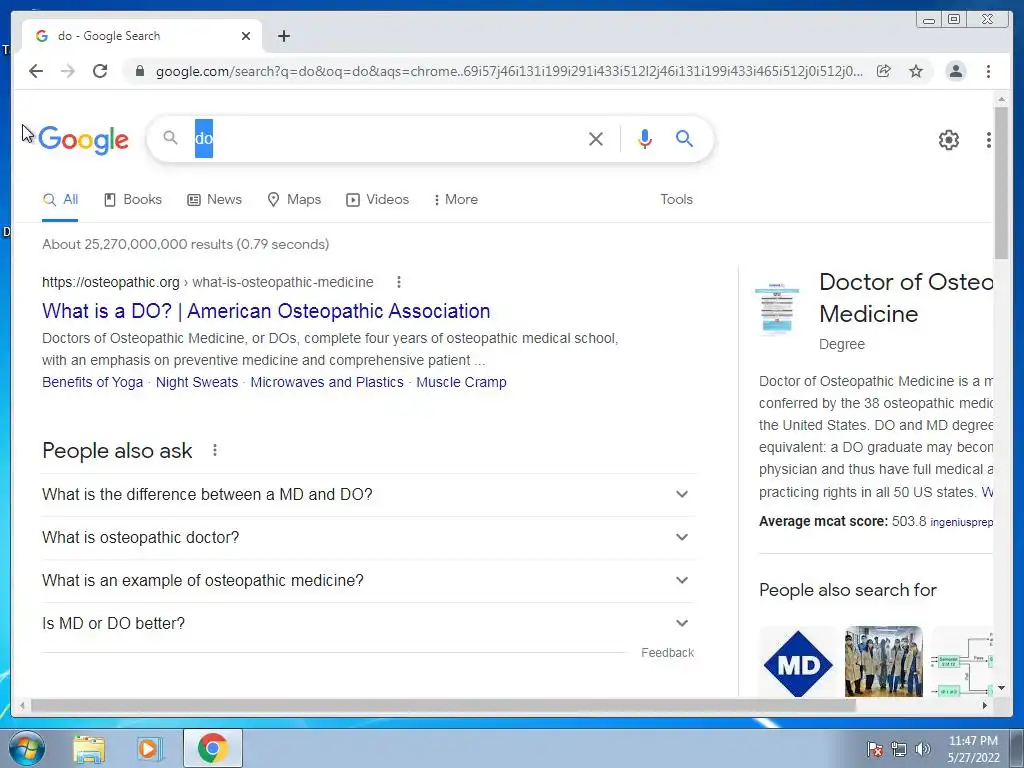Expand 'What is osteopathic doctor?'
Screen dimensions: 1024x768
(x=368, y=537)
